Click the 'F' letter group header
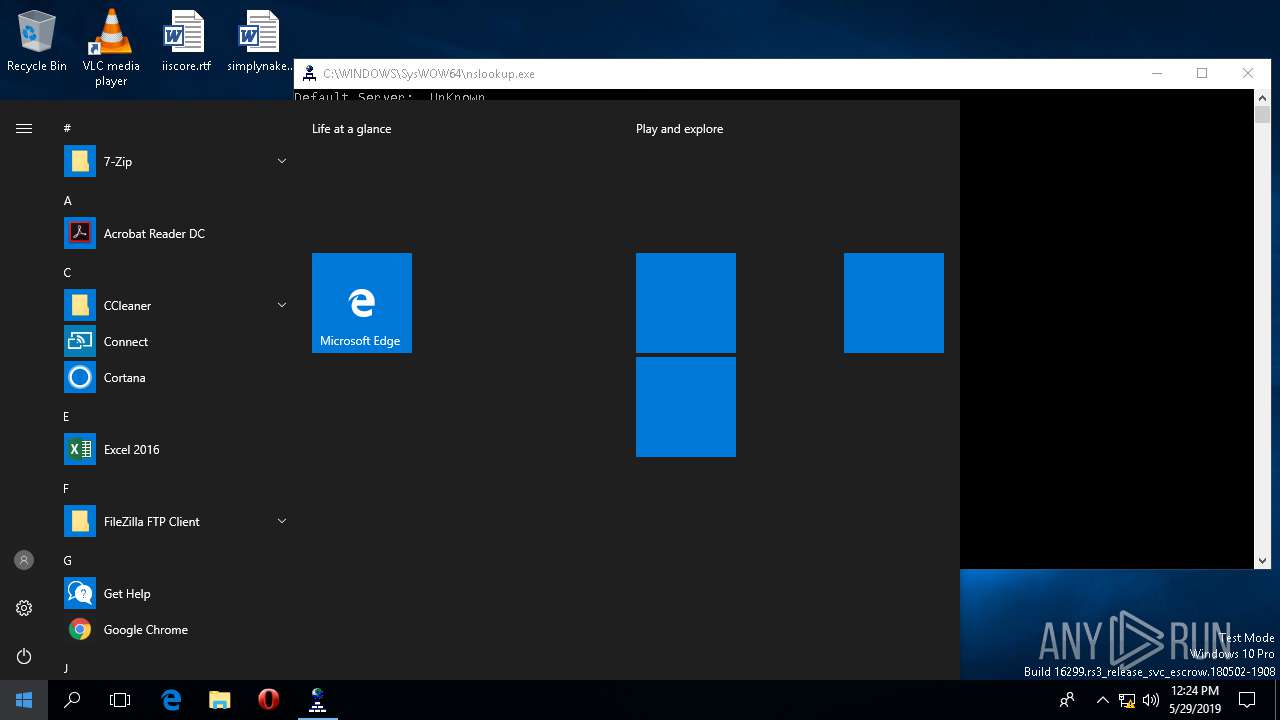1280x720 pixels. [66, 489]
